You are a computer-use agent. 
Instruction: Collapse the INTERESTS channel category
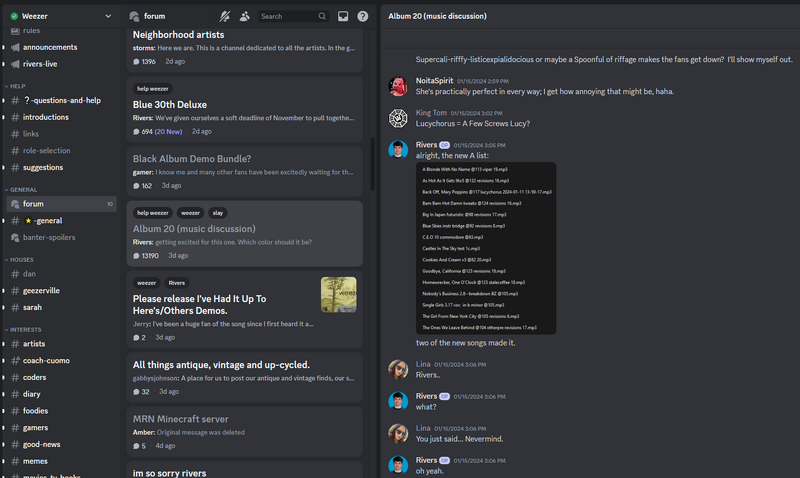25,329
